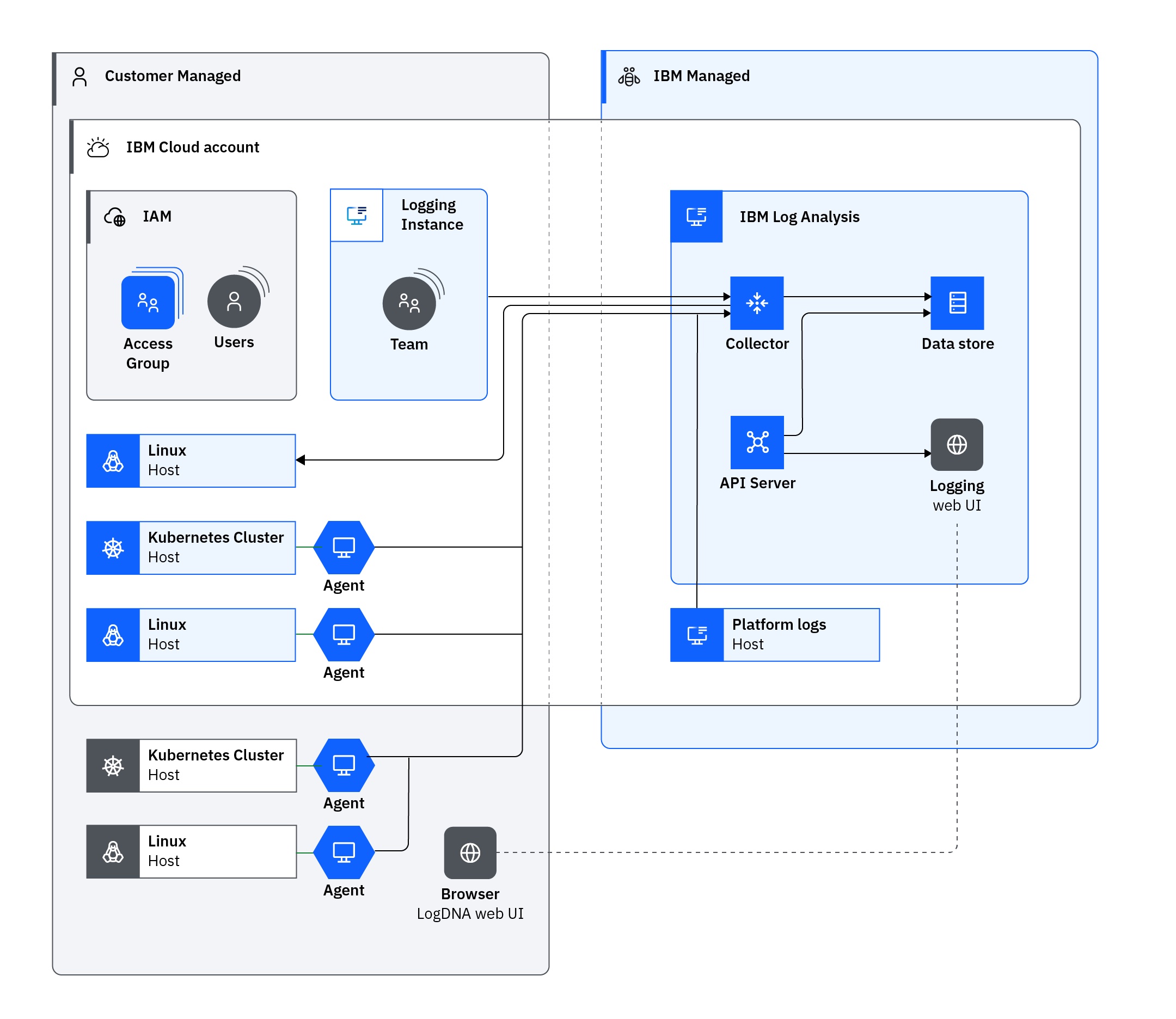Click the 'IBM Log Analysis' label
The image size is (1176, 1019).
tap(800, 217)
